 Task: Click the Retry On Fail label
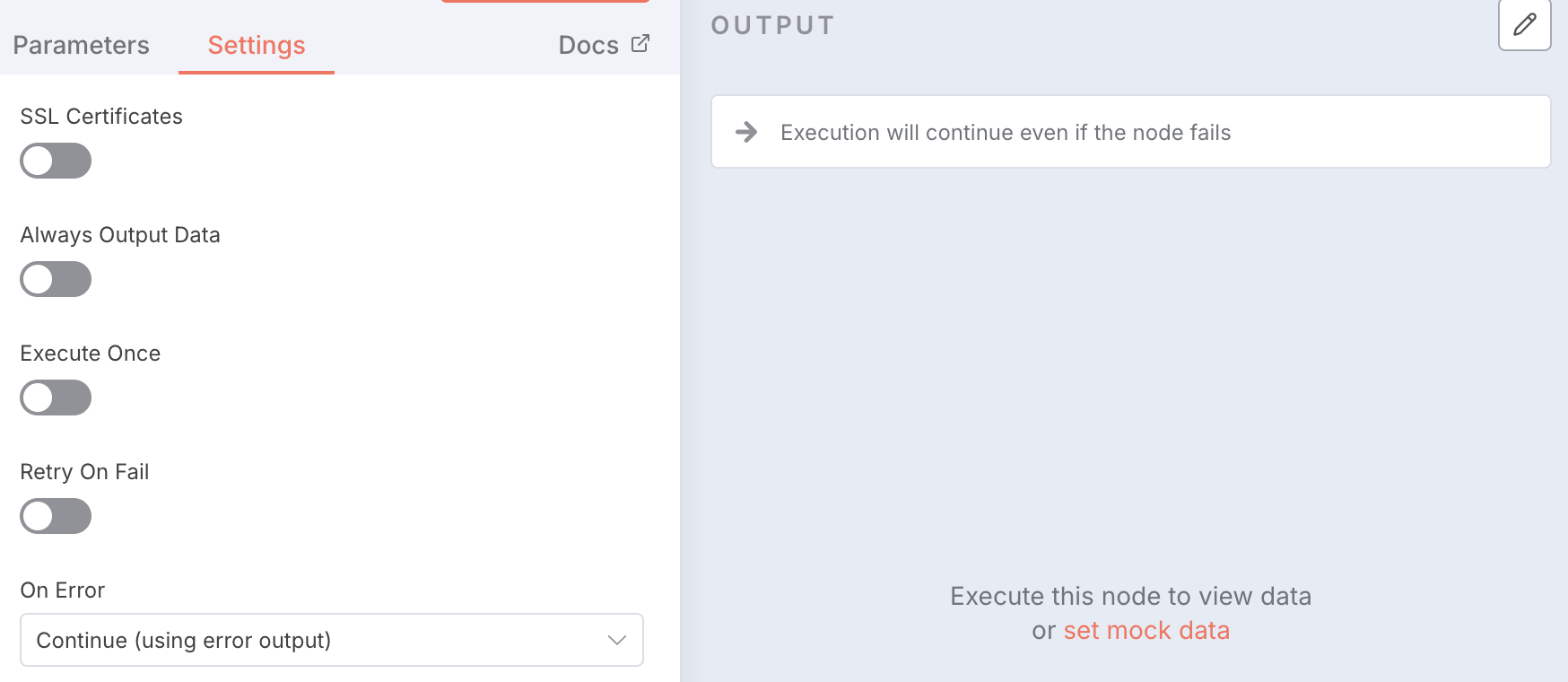(x=84, y=472)
